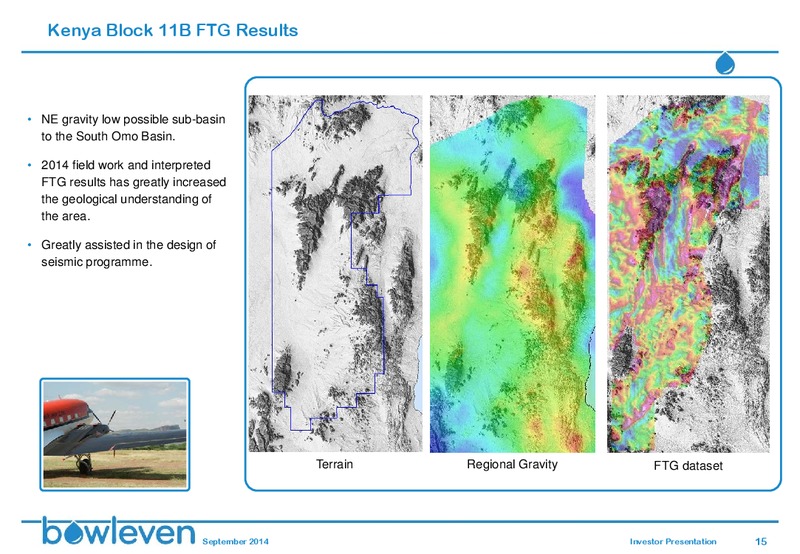
Task: Click the 'NE gravity low possible sub-basin' bullet
Action: [x=133, y=128]
